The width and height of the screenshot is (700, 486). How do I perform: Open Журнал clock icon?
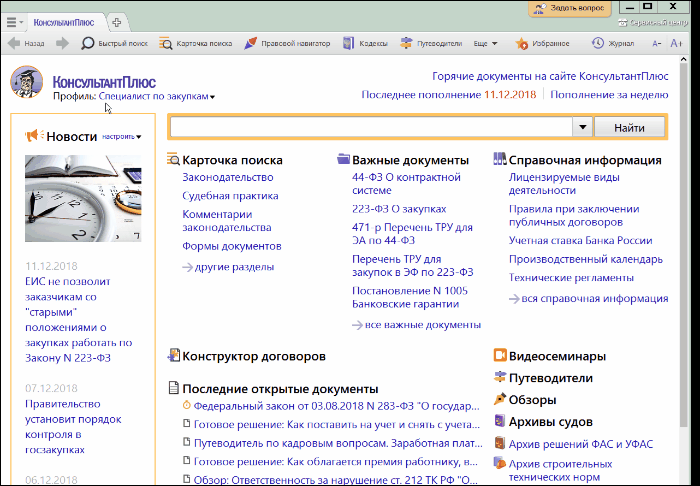[x=598, y=43]
